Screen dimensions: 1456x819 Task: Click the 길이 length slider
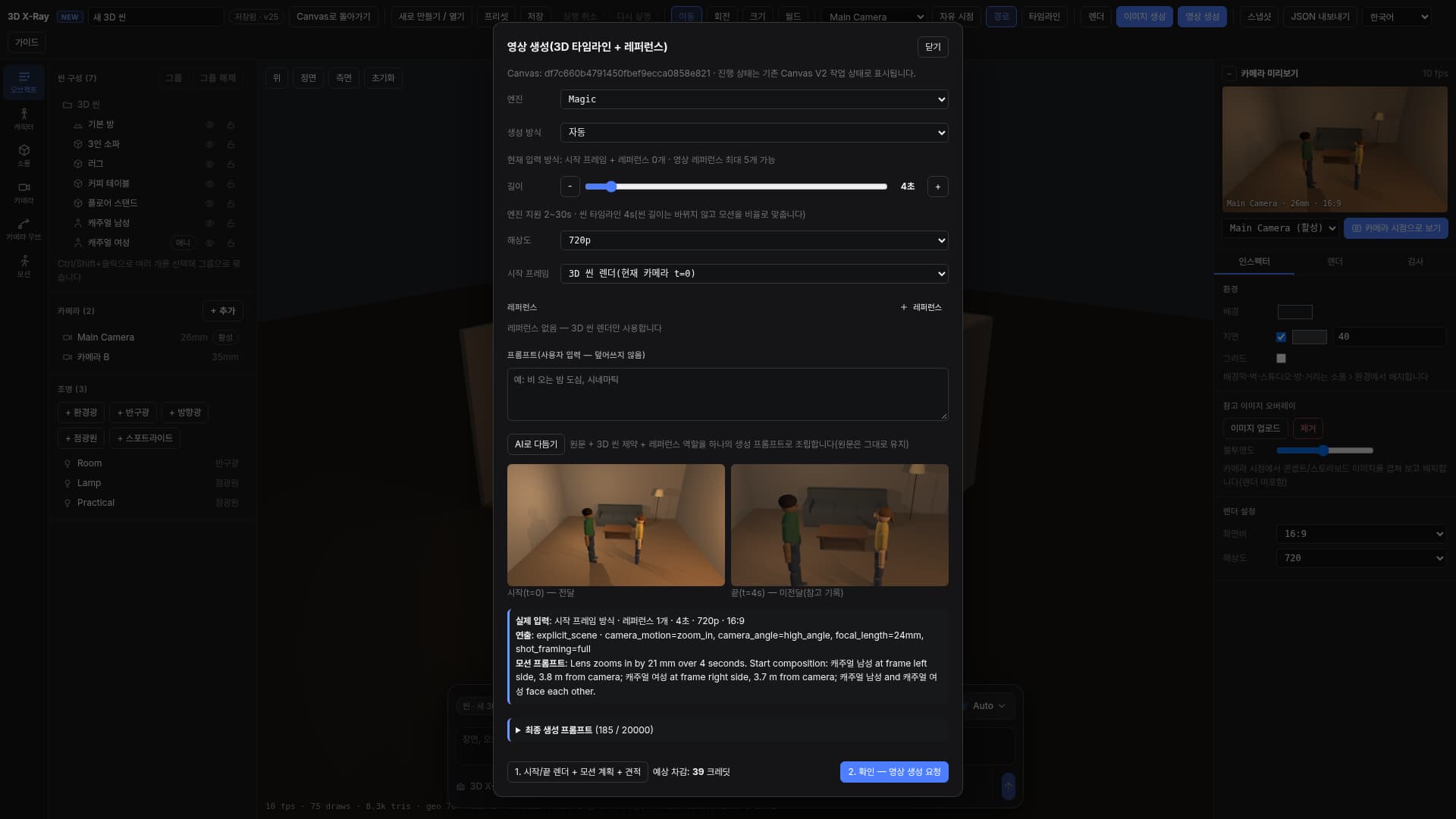tap(736, 187)
